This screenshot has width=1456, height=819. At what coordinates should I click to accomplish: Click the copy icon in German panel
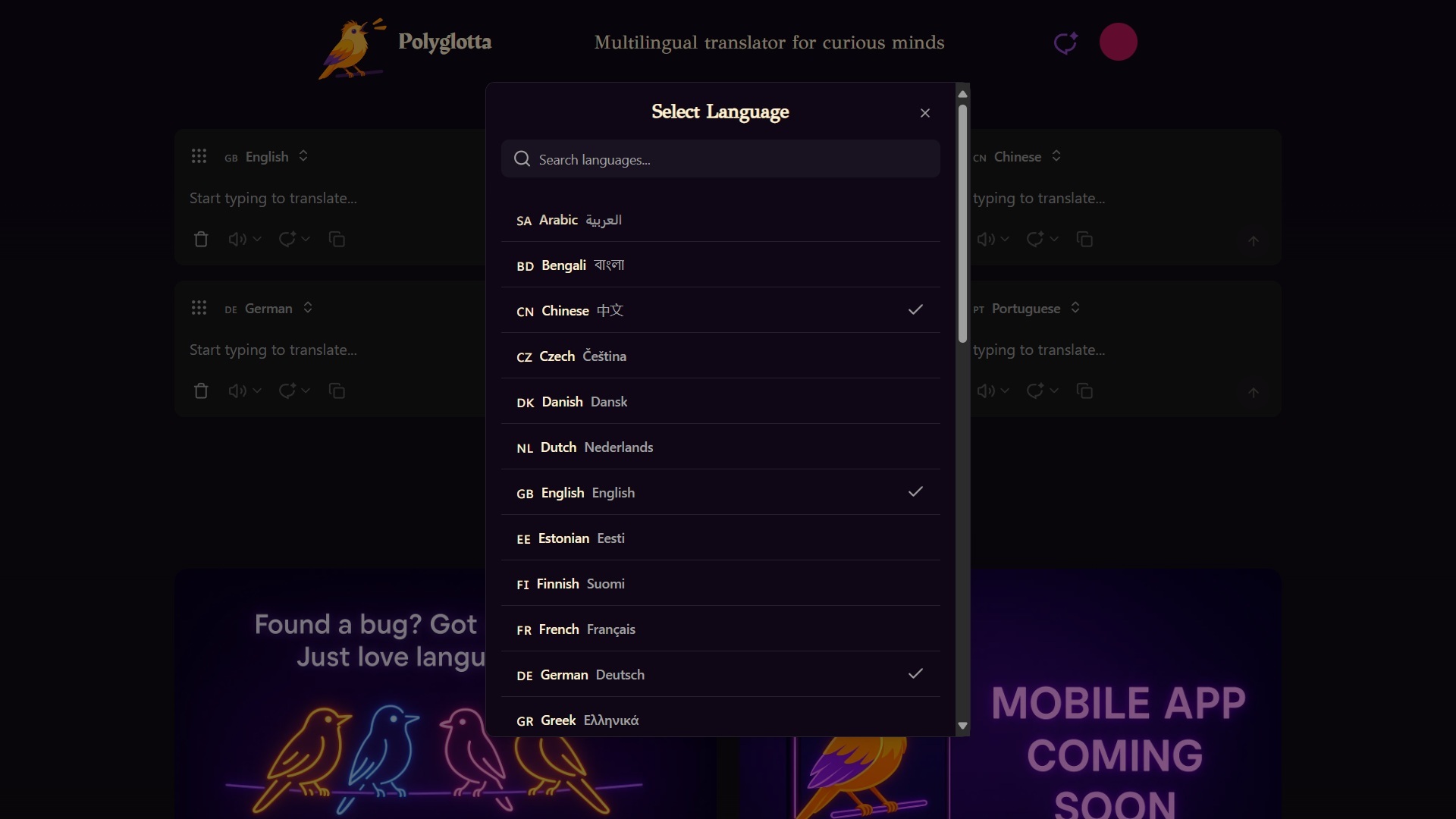337,391
